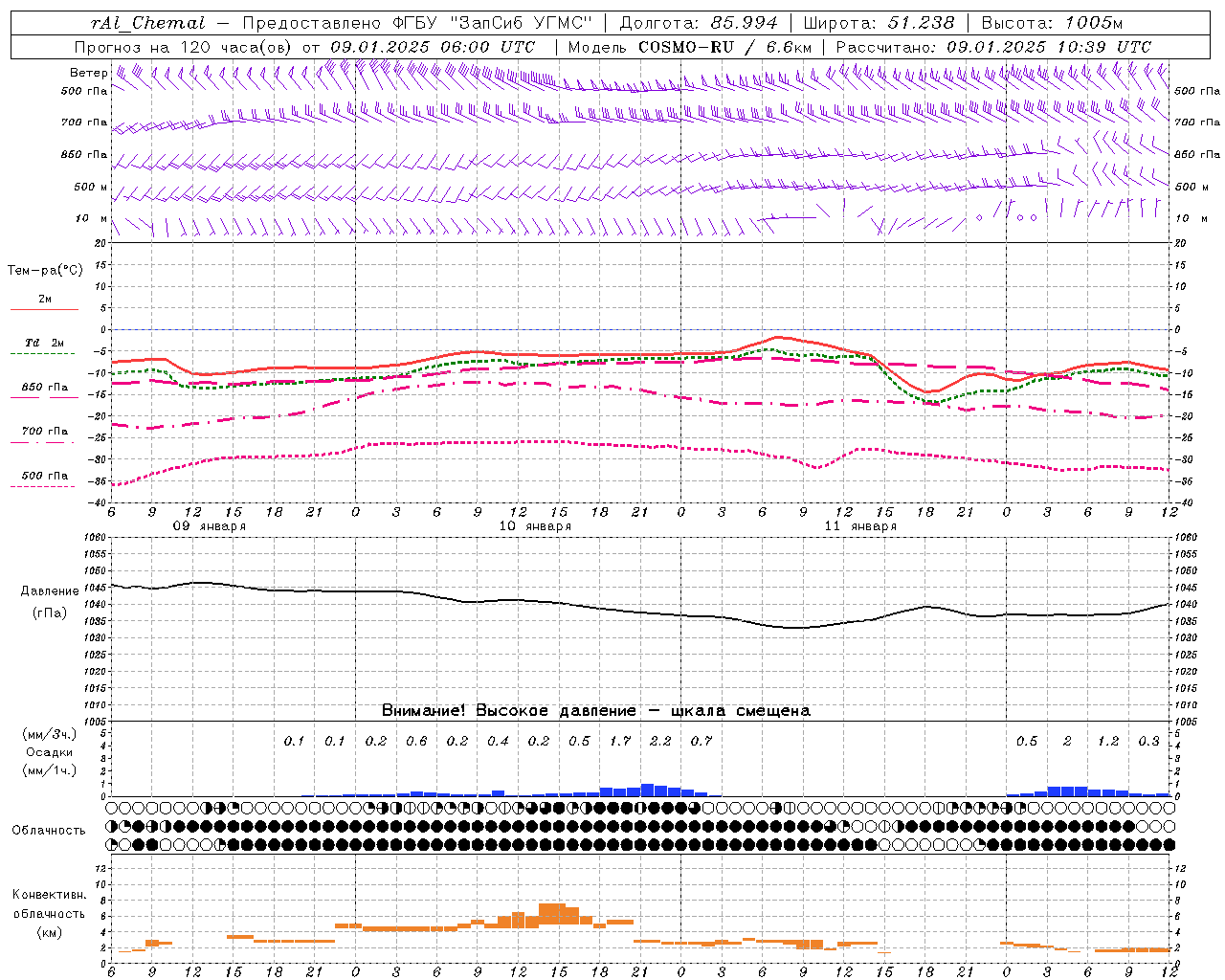Click the 'Давление' pressure panel label

50,591
